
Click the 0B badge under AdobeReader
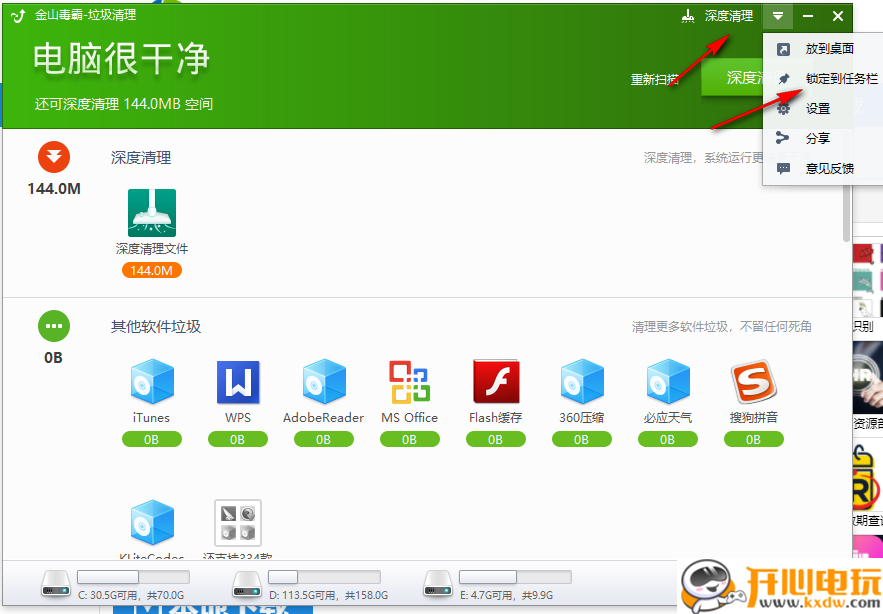click(324, 439)
